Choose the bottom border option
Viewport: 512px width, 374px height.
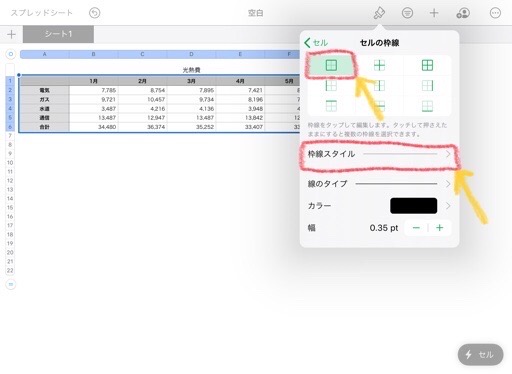(427, 106)
